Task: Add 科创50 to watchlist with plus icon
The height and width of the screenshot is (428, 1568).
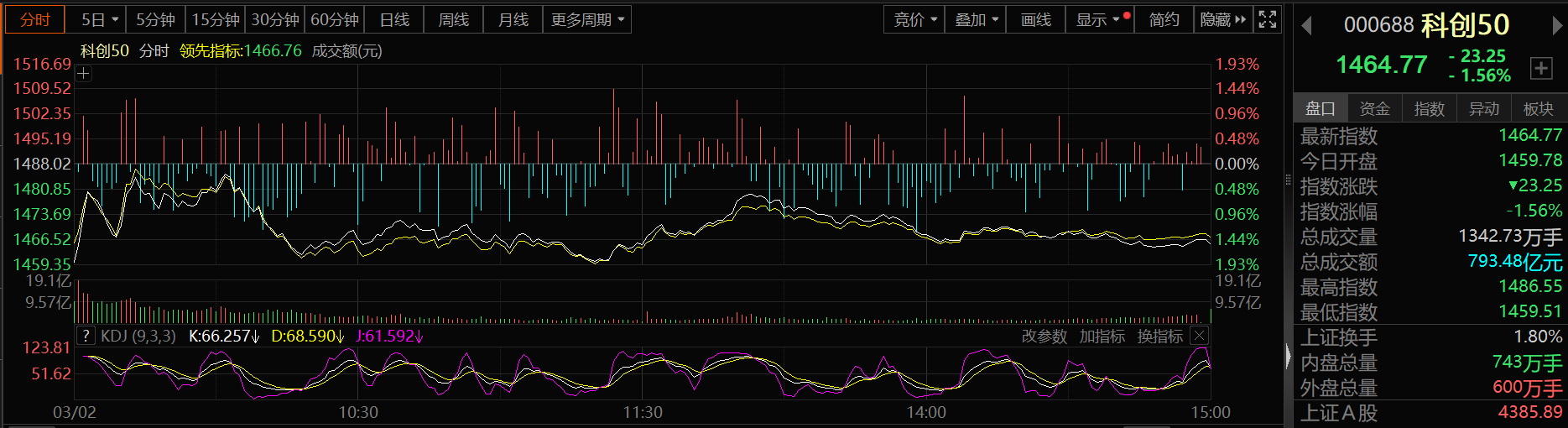Action: 1541,68
